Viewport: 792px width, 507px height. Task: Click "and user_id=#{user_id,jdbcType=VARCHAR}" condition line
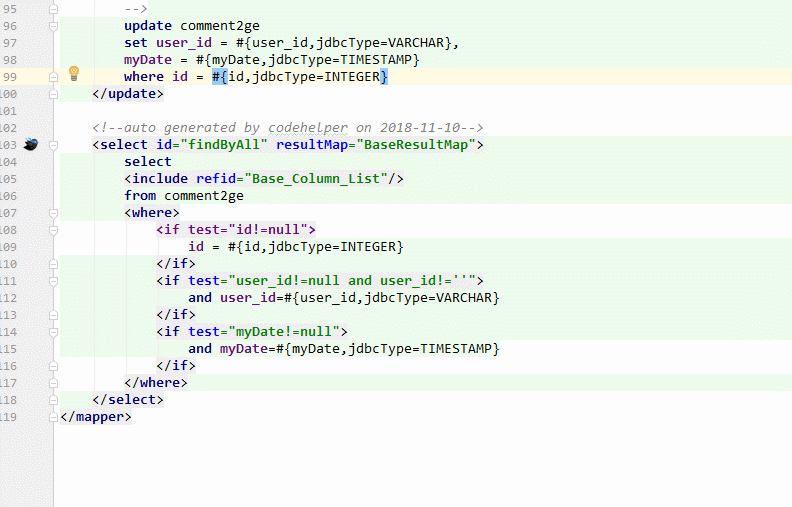point(344,298)
